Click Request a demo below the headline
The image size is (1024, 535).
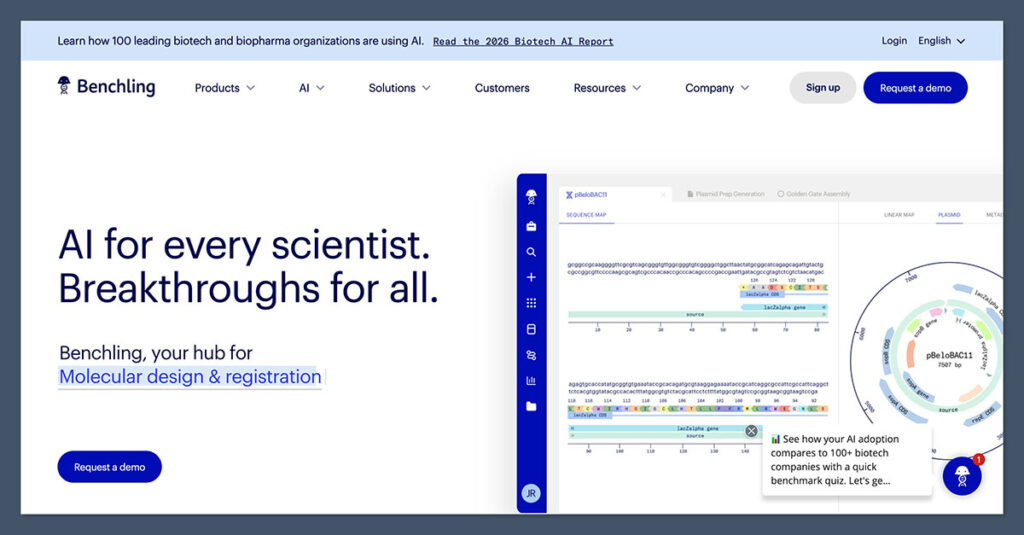click(x=109, y=467)
